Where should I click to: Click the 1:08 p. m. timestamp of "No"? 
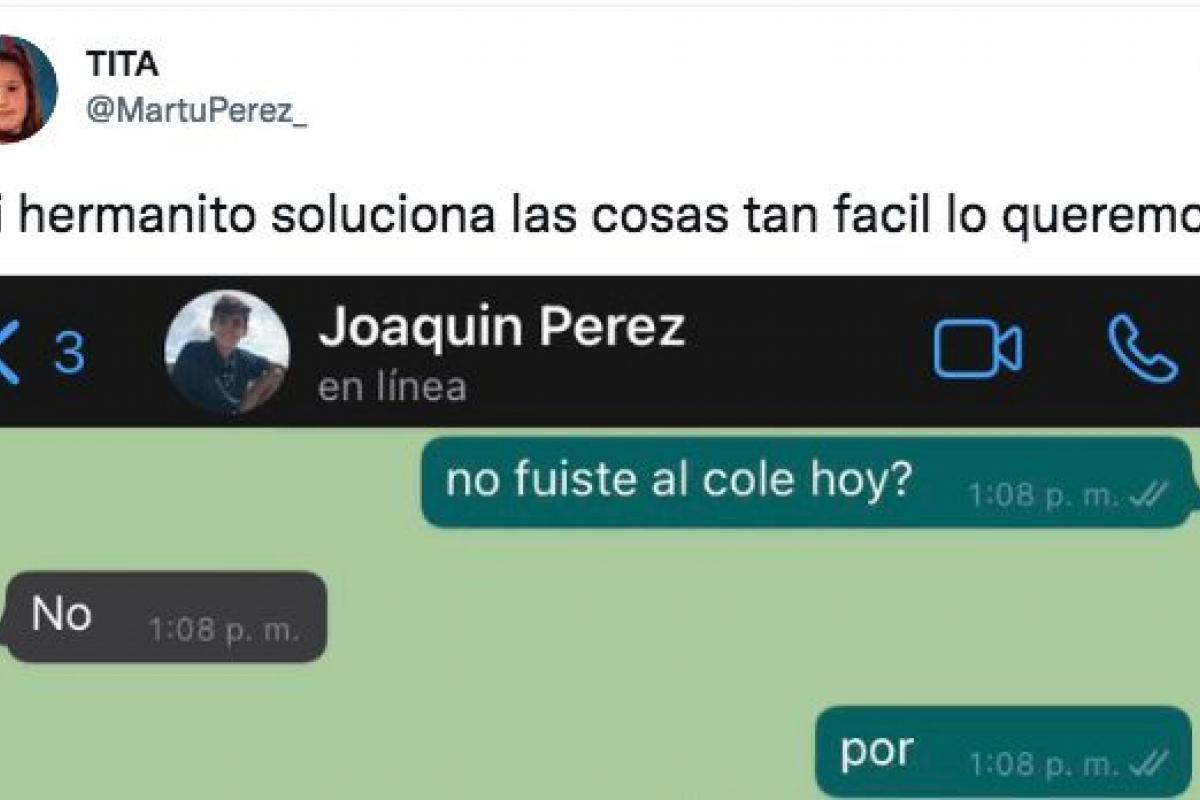point(223,631)
